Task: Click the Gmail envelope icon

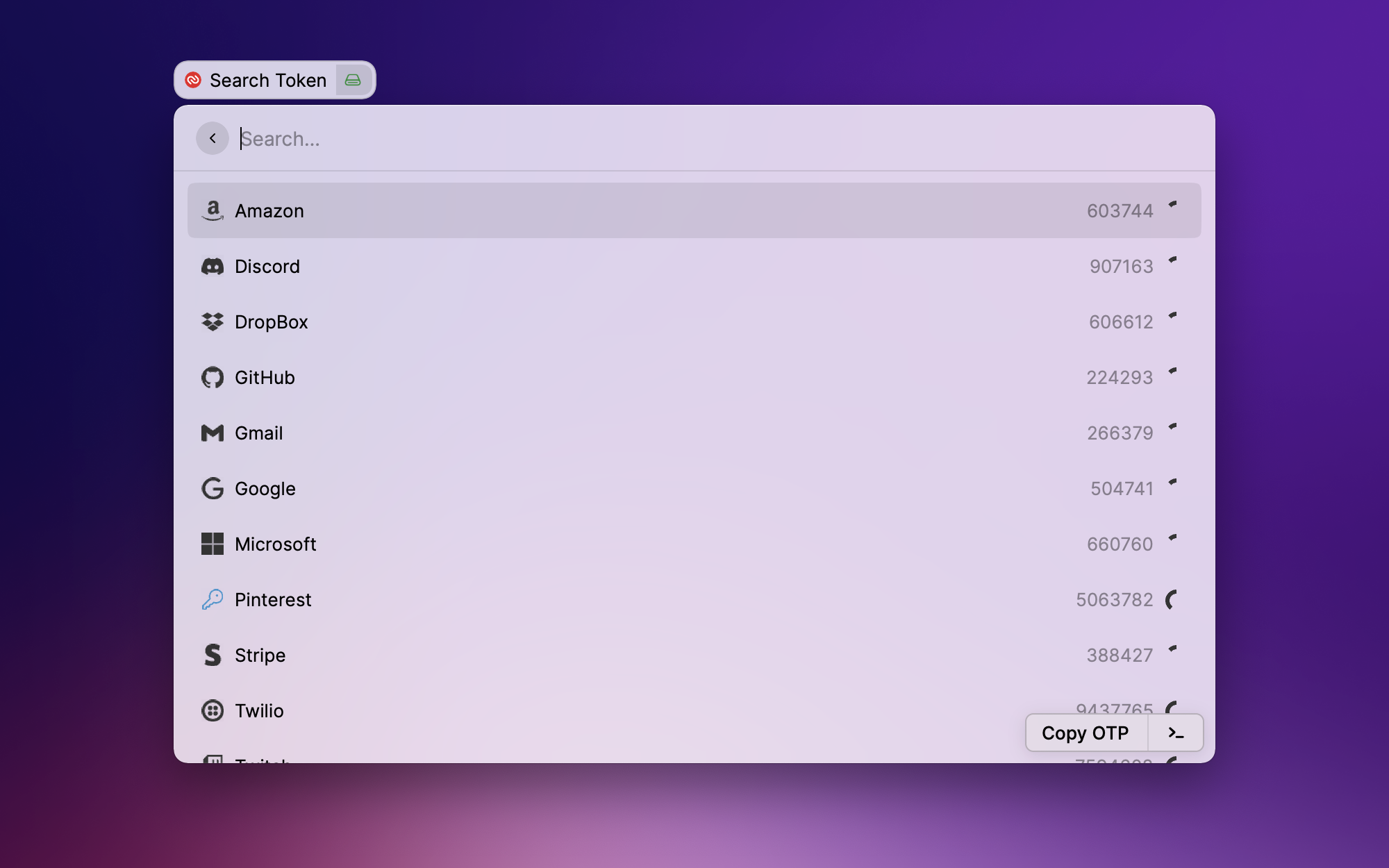Action: point(213,433)
